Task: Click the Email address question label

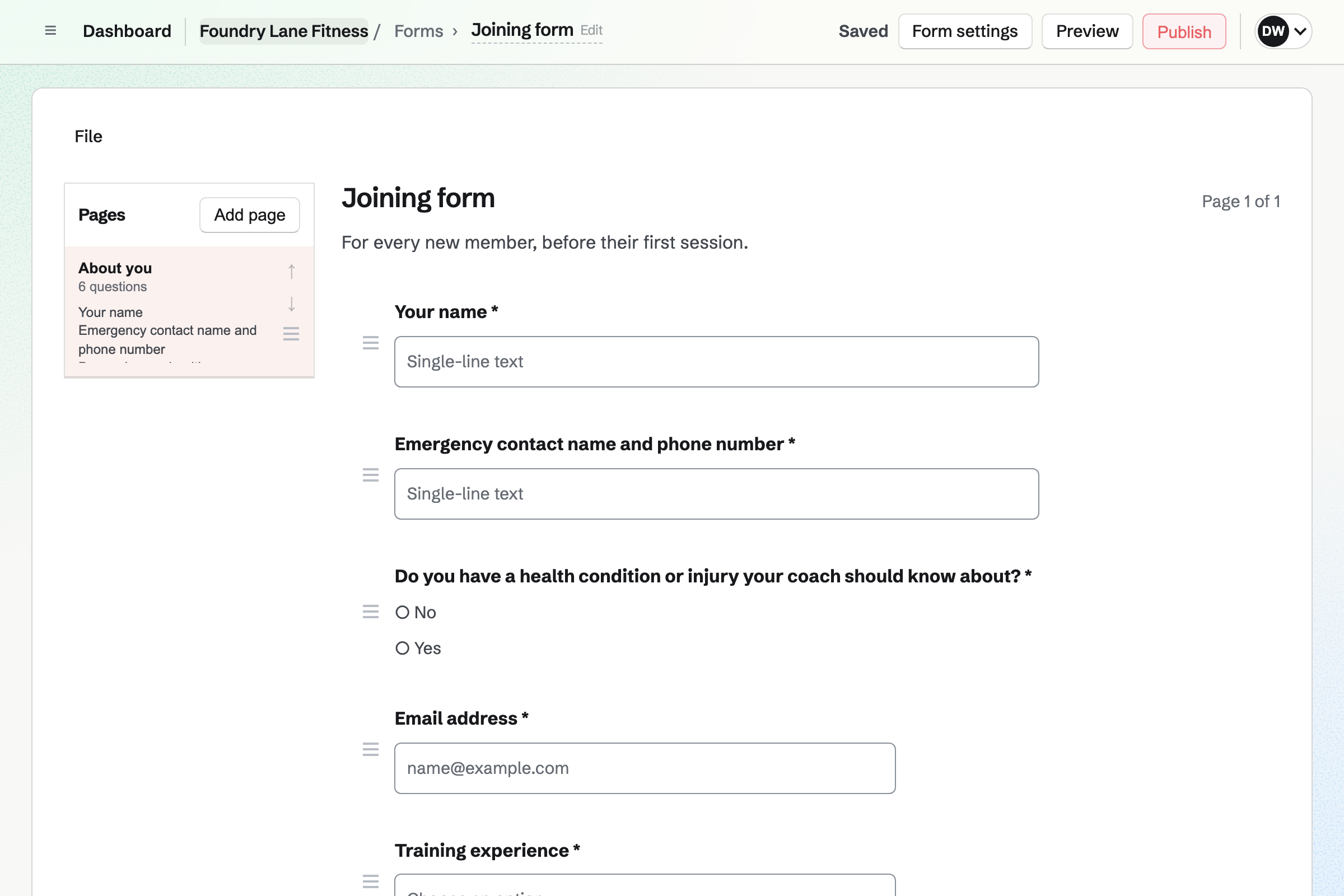Action: 461,718
